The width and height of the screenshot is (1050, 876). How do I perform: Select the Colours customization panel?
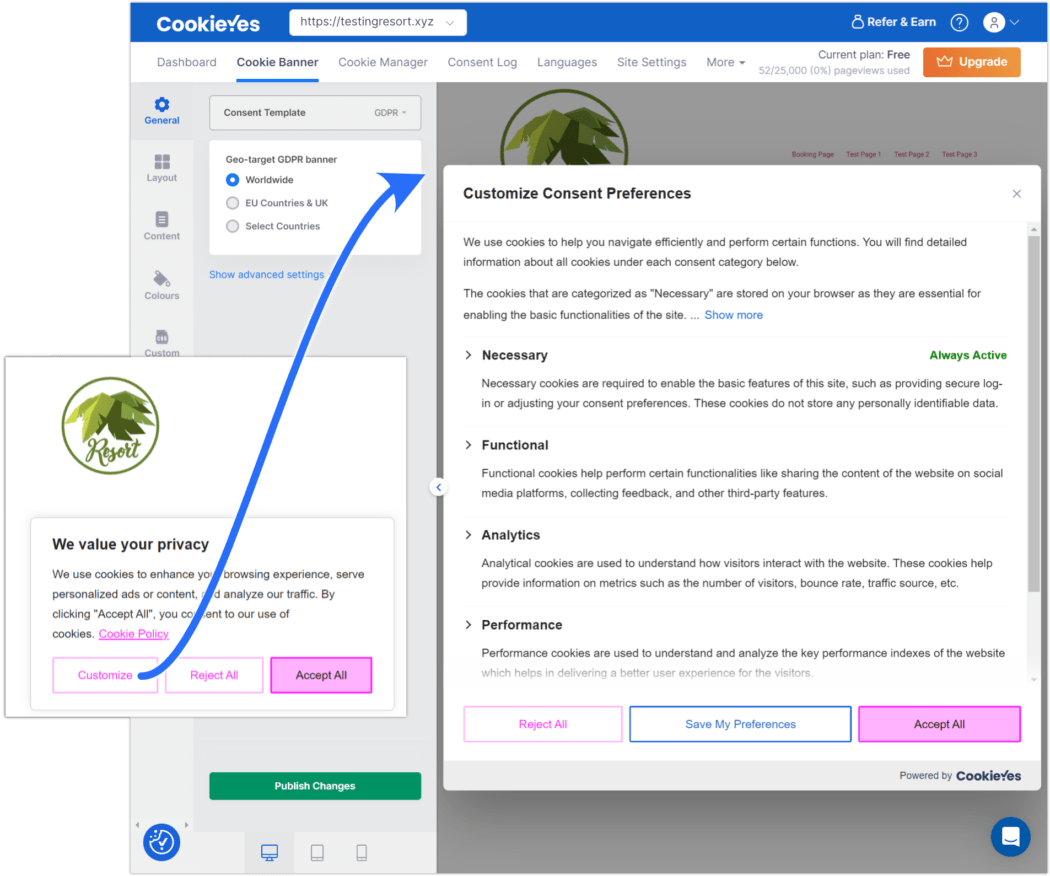161,288
